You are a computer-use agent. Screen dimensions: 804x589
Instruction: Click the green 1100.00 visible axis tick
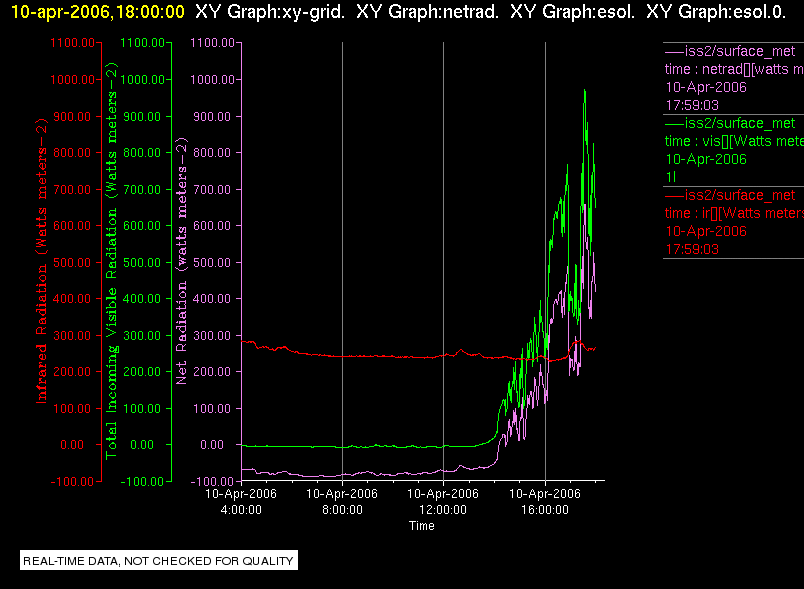[143, 43]
